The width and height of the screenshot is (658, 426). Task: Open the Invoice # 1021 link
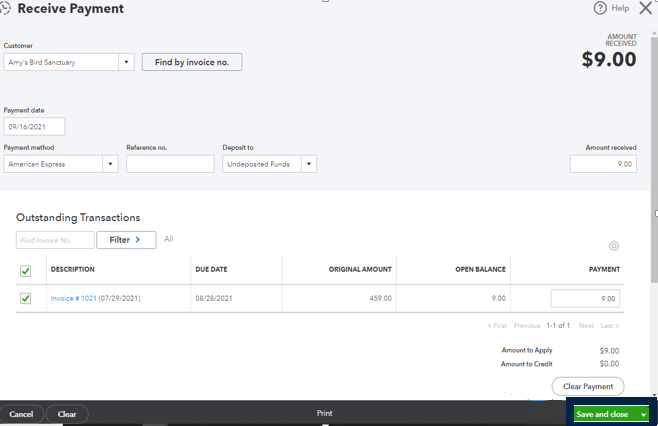[x=73, y=298]
